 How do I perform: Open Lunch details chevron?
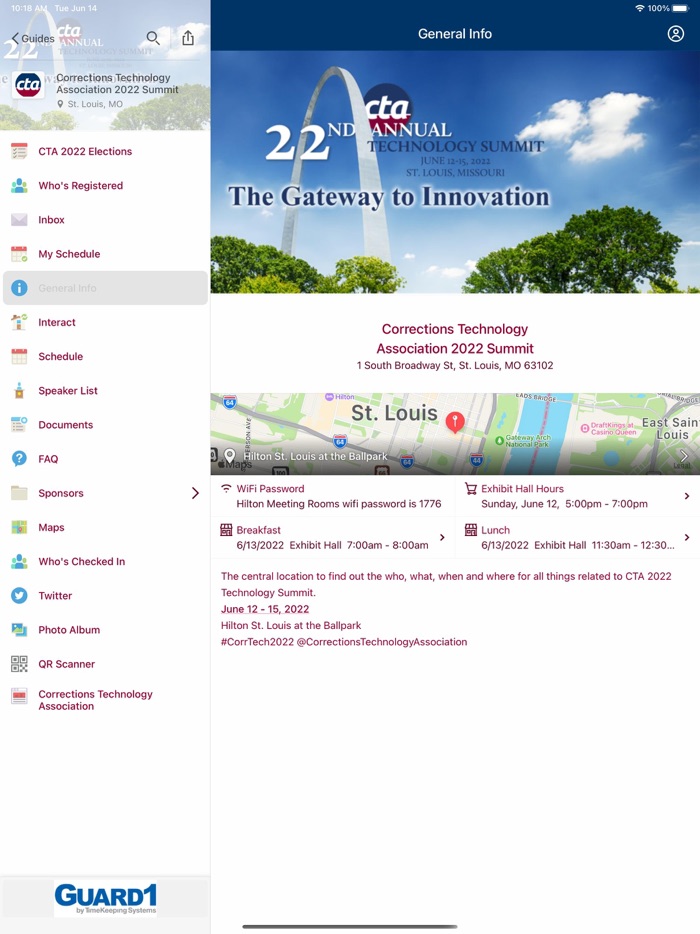click(687, 537)
